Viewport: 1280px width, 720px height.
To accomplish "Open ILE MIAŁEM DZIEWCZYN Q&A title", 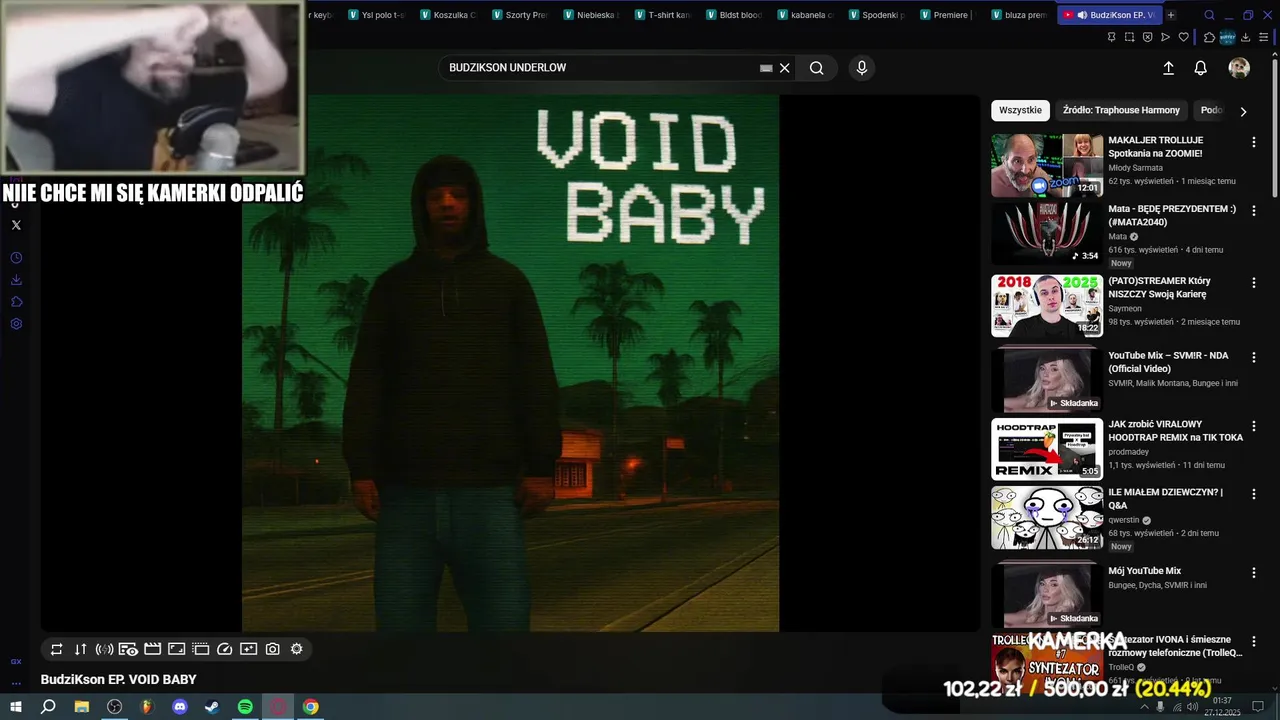I will 1165,499.
